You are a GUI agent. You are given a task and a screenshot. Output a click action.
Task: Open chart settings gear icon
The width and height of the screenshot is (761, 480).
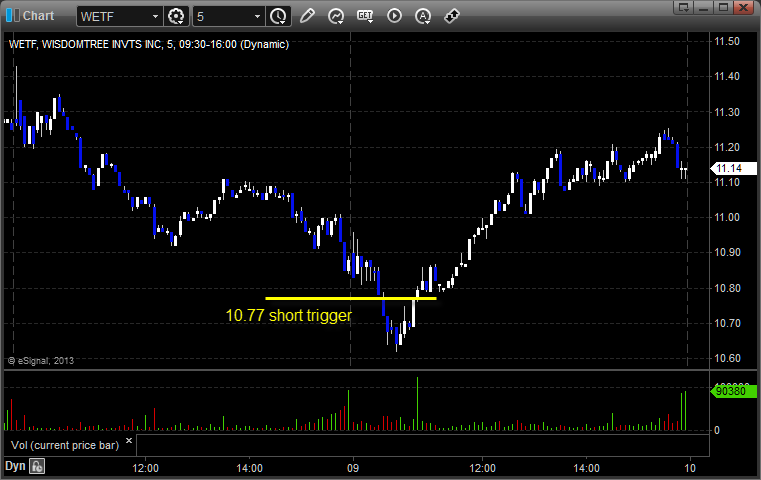point(176,16)
